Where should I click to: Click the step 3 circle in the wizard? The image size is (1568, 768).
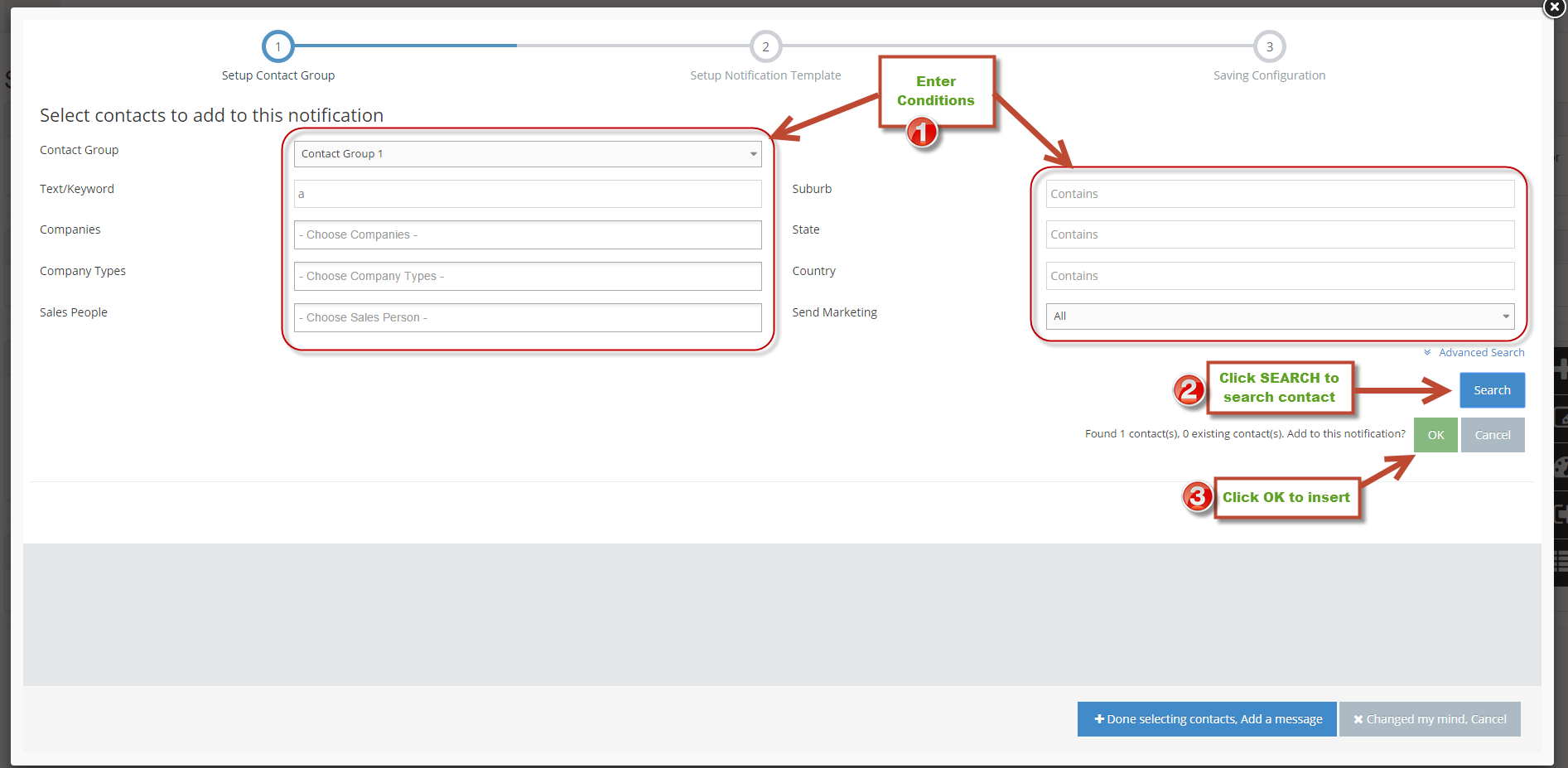click(1269, 46)
